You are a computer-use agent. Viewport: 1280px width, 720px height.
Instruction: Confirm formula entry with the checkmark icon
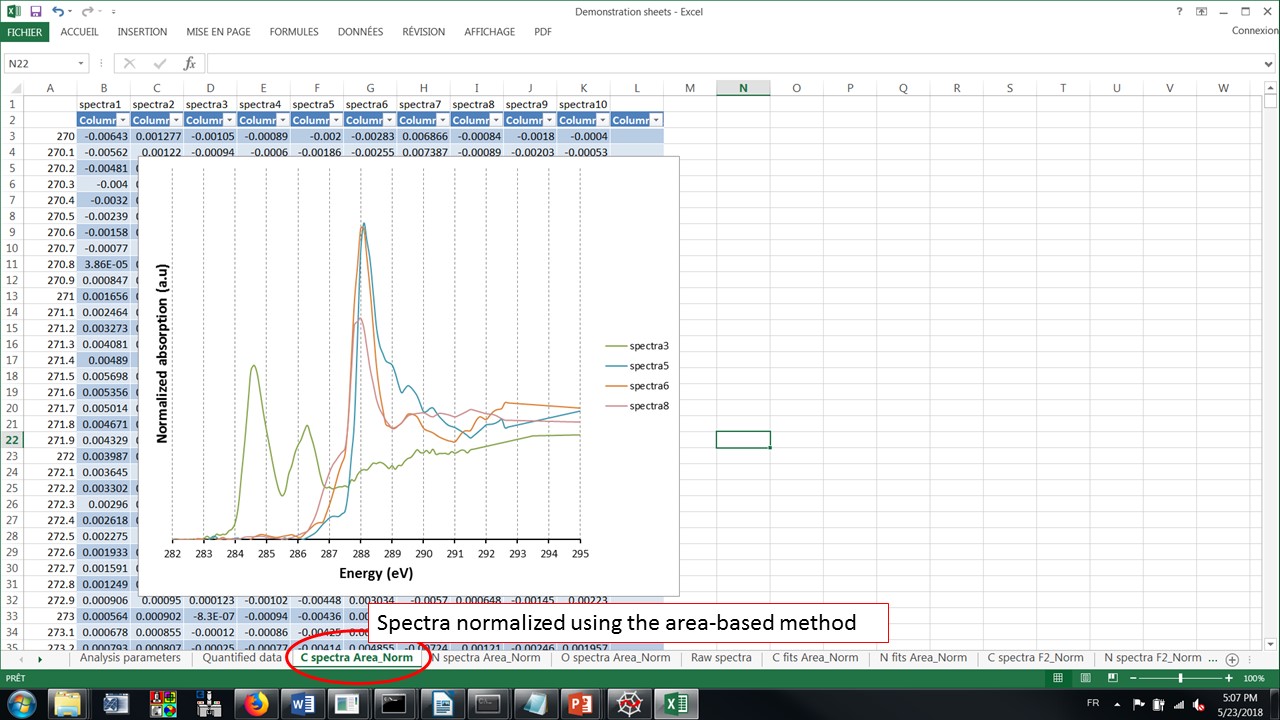159,63
